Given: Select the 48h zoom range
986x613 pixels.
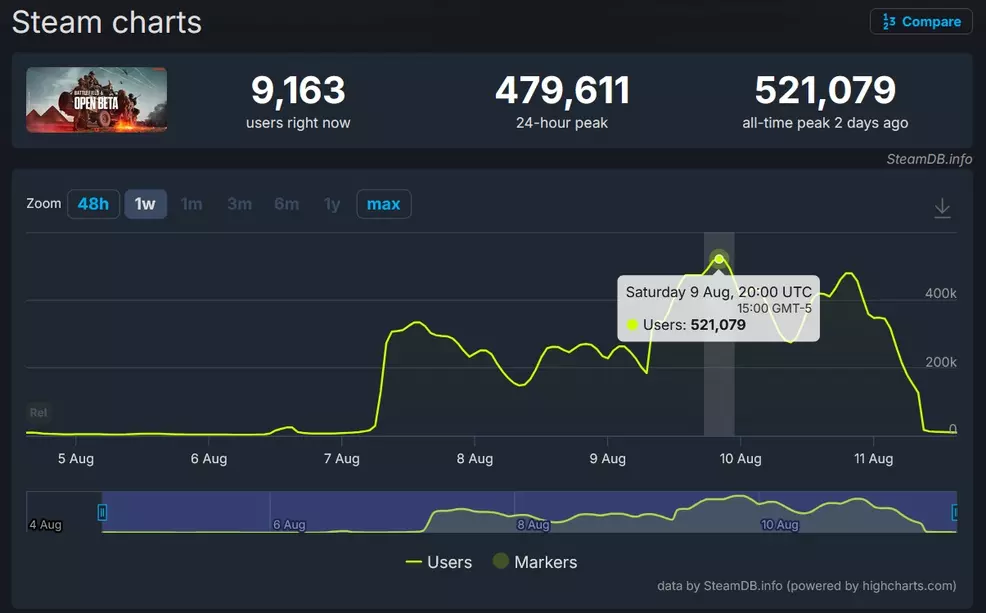Looking at the screenshot, I should click(93, 204).
